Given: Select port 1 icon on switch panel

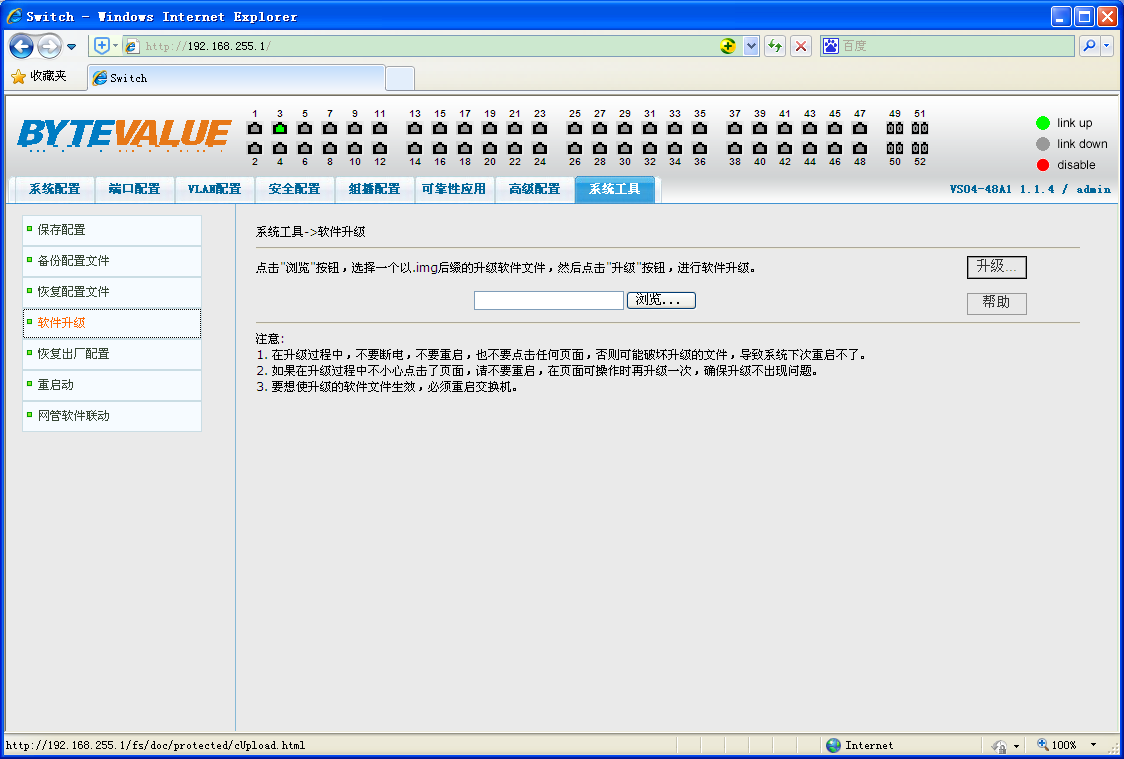Looking at the screenshot, I should 255,128.
